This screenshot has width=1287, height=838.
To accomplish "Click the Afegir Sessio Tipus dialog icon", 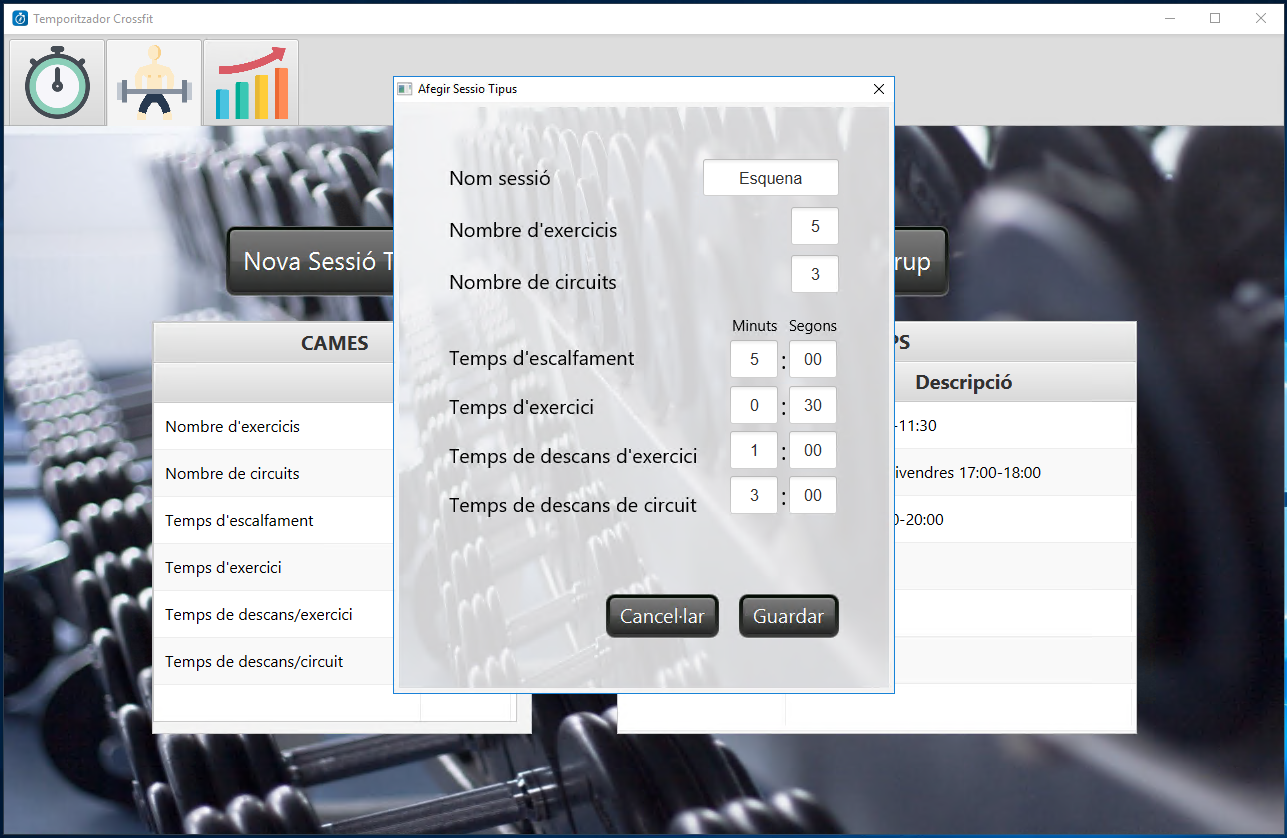I will 405,89.
